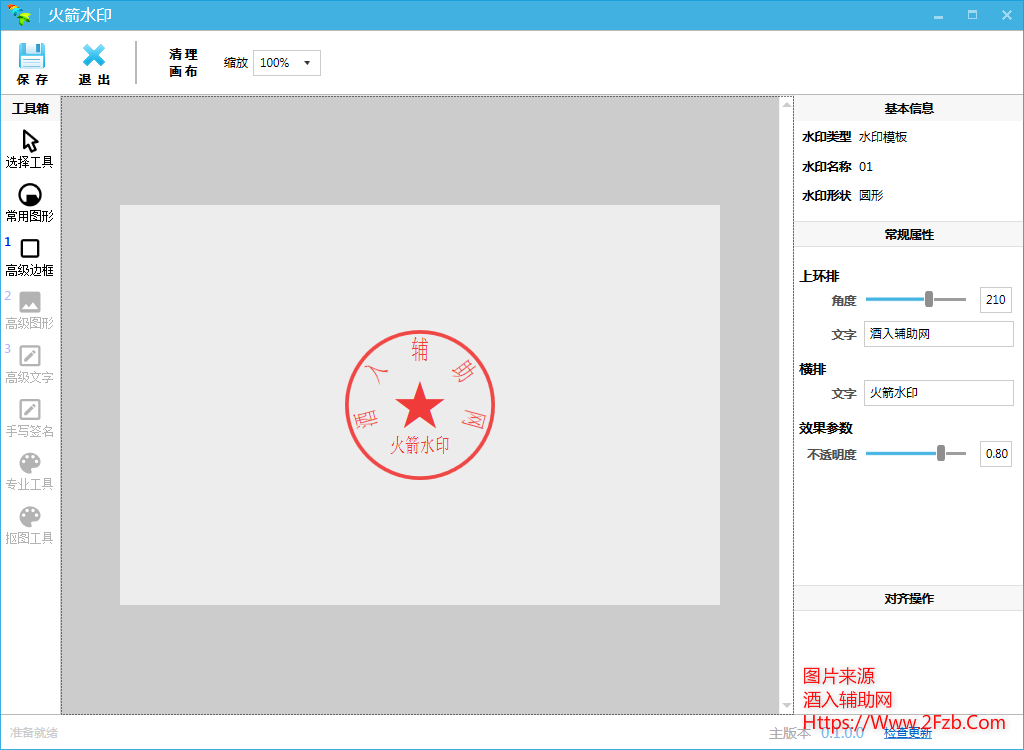Click the Exit (退出) X icon
The height and width of the screenshot is (750, 1024).
pos(94,56)
